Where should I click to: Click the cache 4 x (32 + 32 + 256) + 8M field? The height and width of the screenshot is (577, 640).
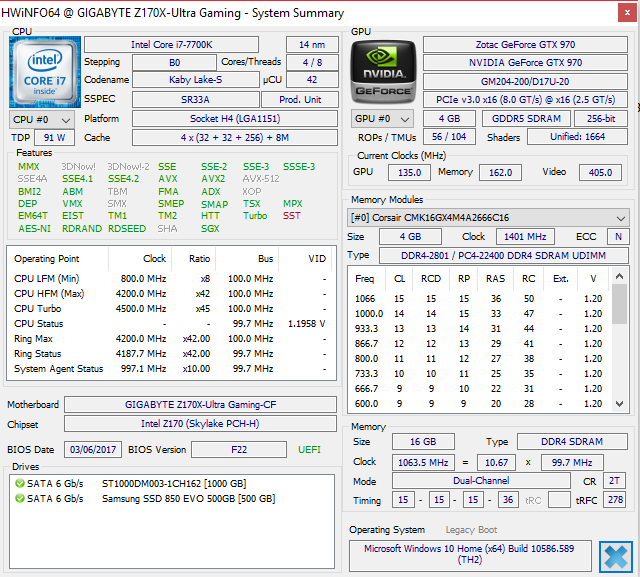click(x=235, y=138)
